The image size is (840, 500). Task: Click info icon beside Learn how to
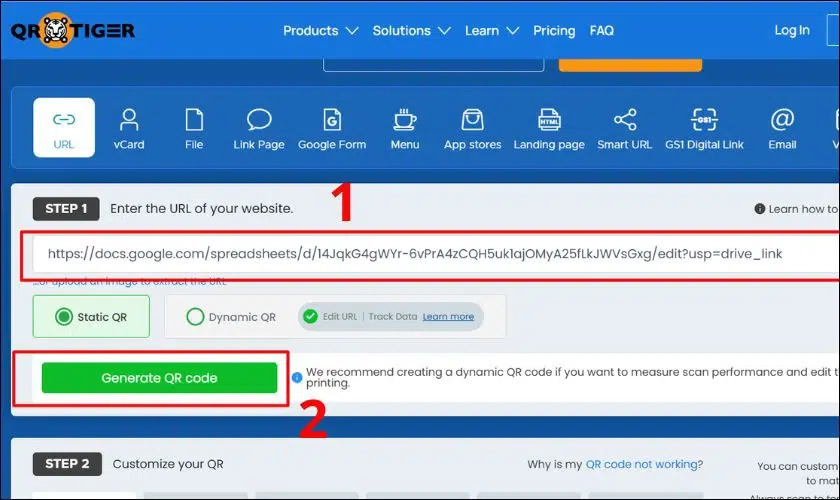point(760,209)
